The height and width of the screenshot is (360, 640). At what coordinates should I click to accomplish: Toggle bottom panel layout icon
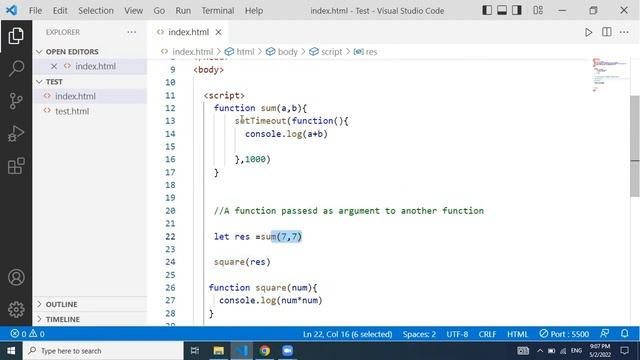502,11
